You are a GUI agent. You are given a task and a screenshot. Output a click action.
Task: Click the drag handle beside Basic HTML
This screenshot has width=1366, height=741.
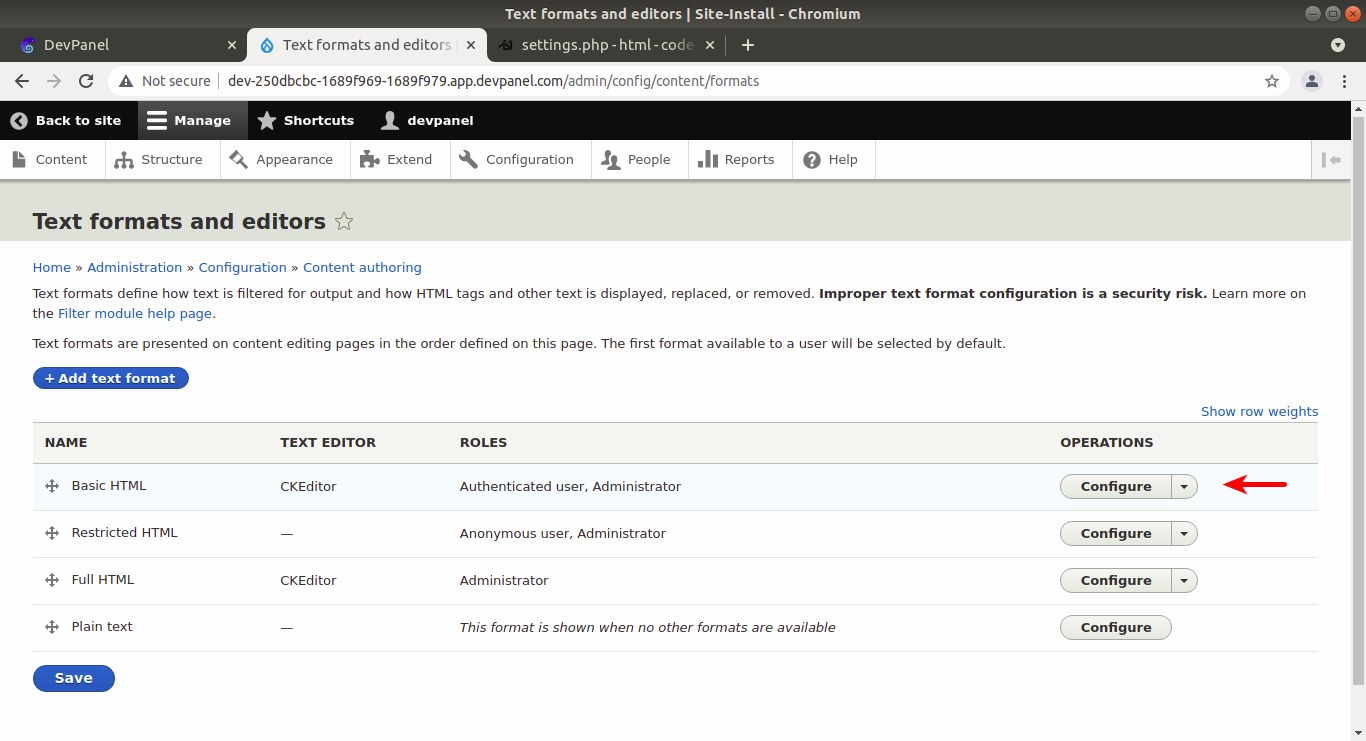click(51, 486)
